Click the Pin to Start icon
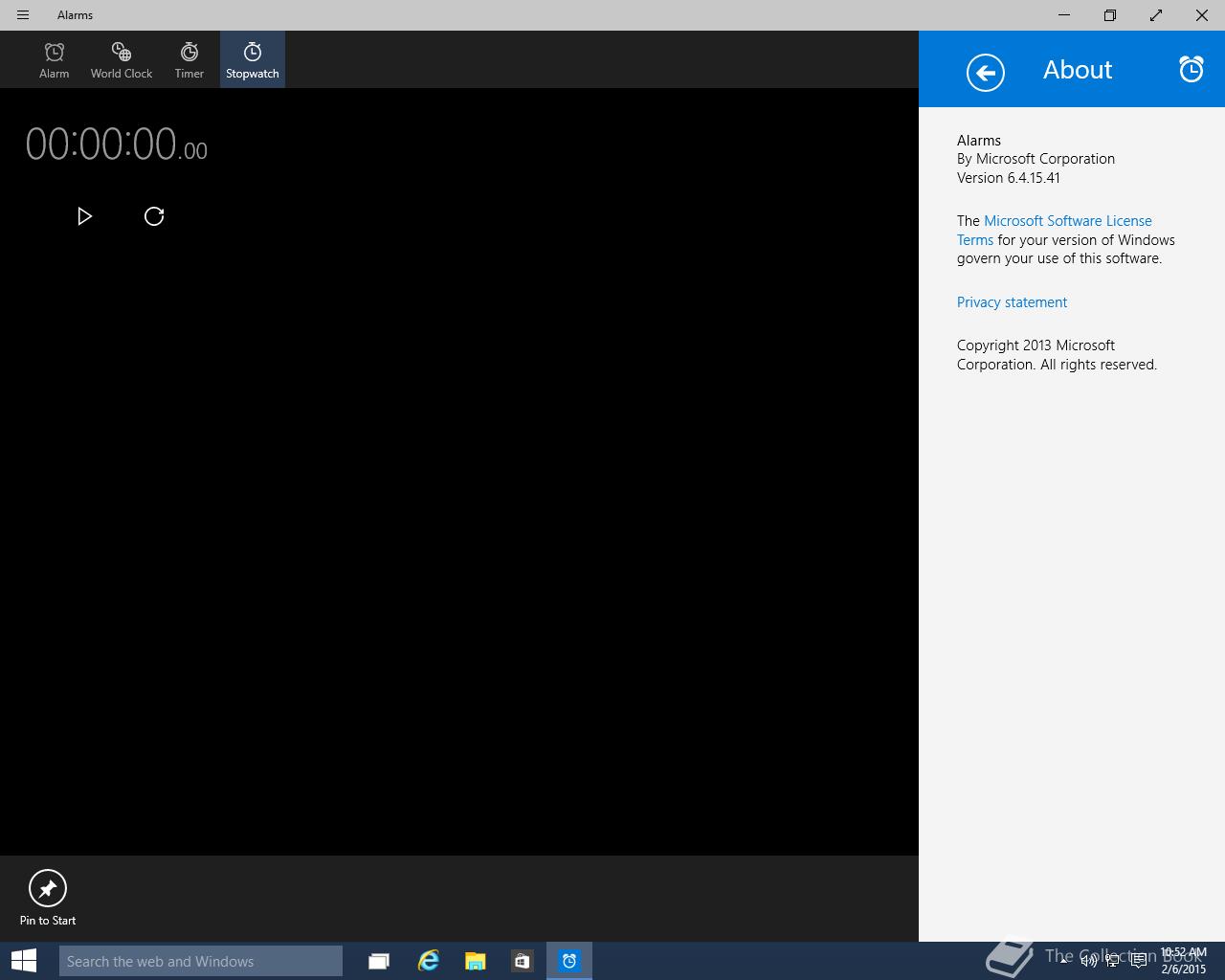This screenshot has height=980, width=1225. [48, 888]
